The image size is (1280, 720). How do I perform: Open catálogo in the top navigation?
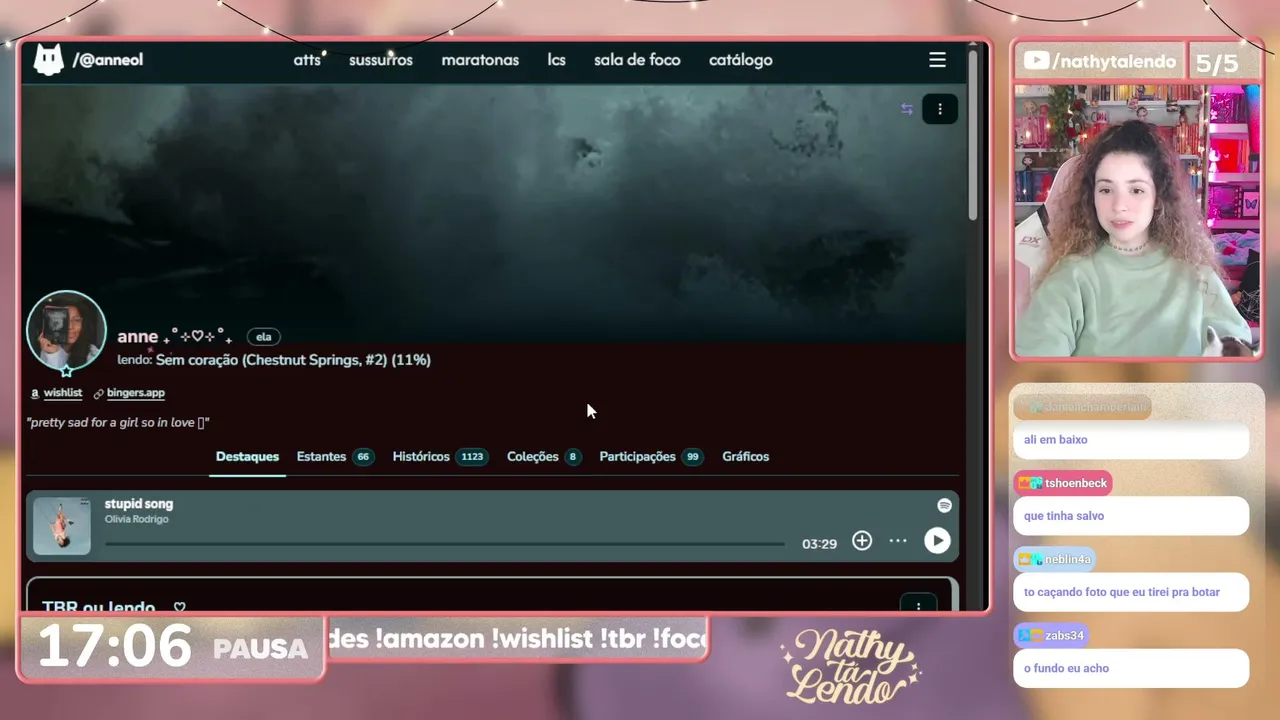click(x=741, y=60)
